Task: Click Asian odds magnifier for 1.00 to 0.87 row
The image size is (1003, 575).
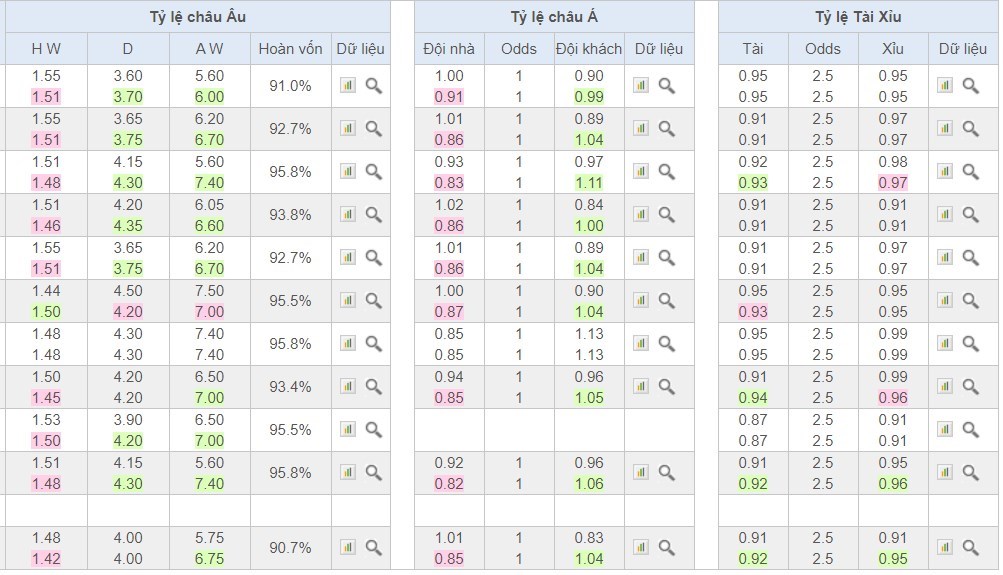Action: point(667,301)
